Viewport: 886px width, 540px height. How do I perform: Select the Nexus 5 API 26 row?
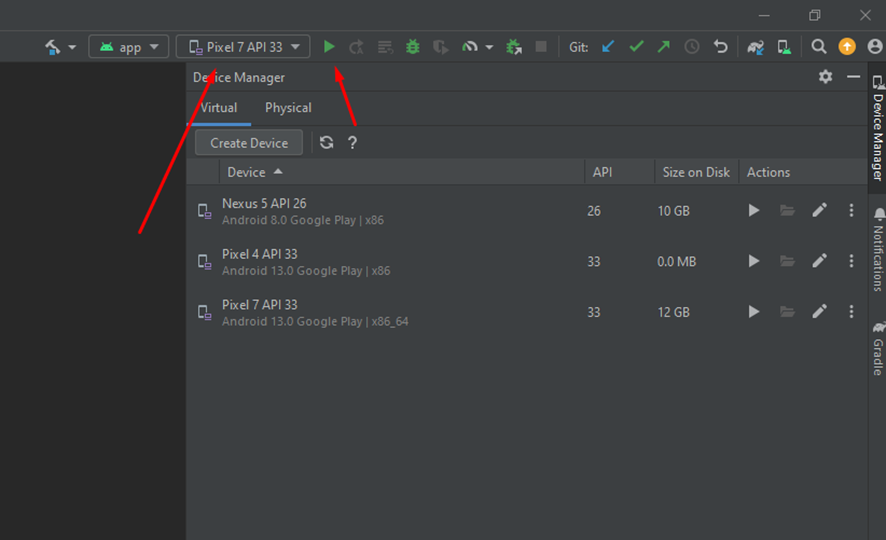coord(527,211)
